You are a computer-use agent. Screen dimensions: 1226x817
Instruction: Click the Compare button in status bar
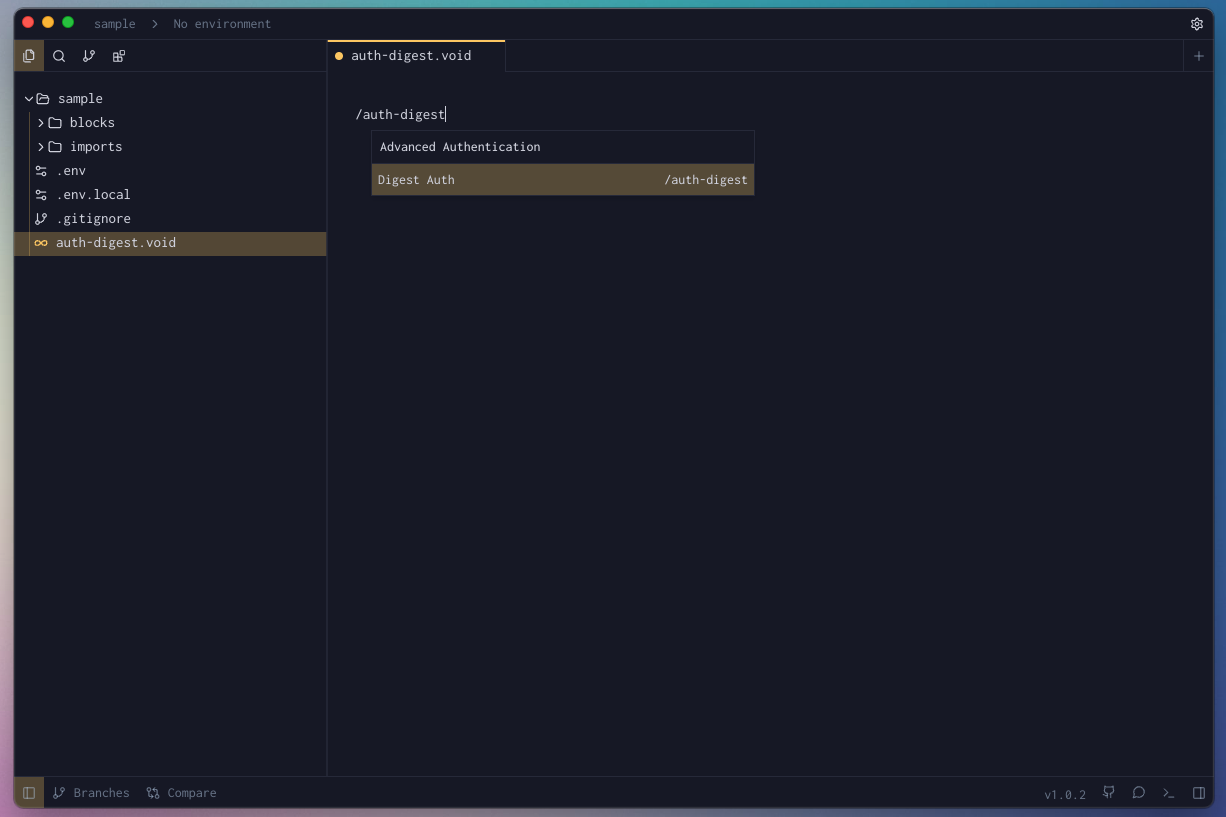(181, 792)
